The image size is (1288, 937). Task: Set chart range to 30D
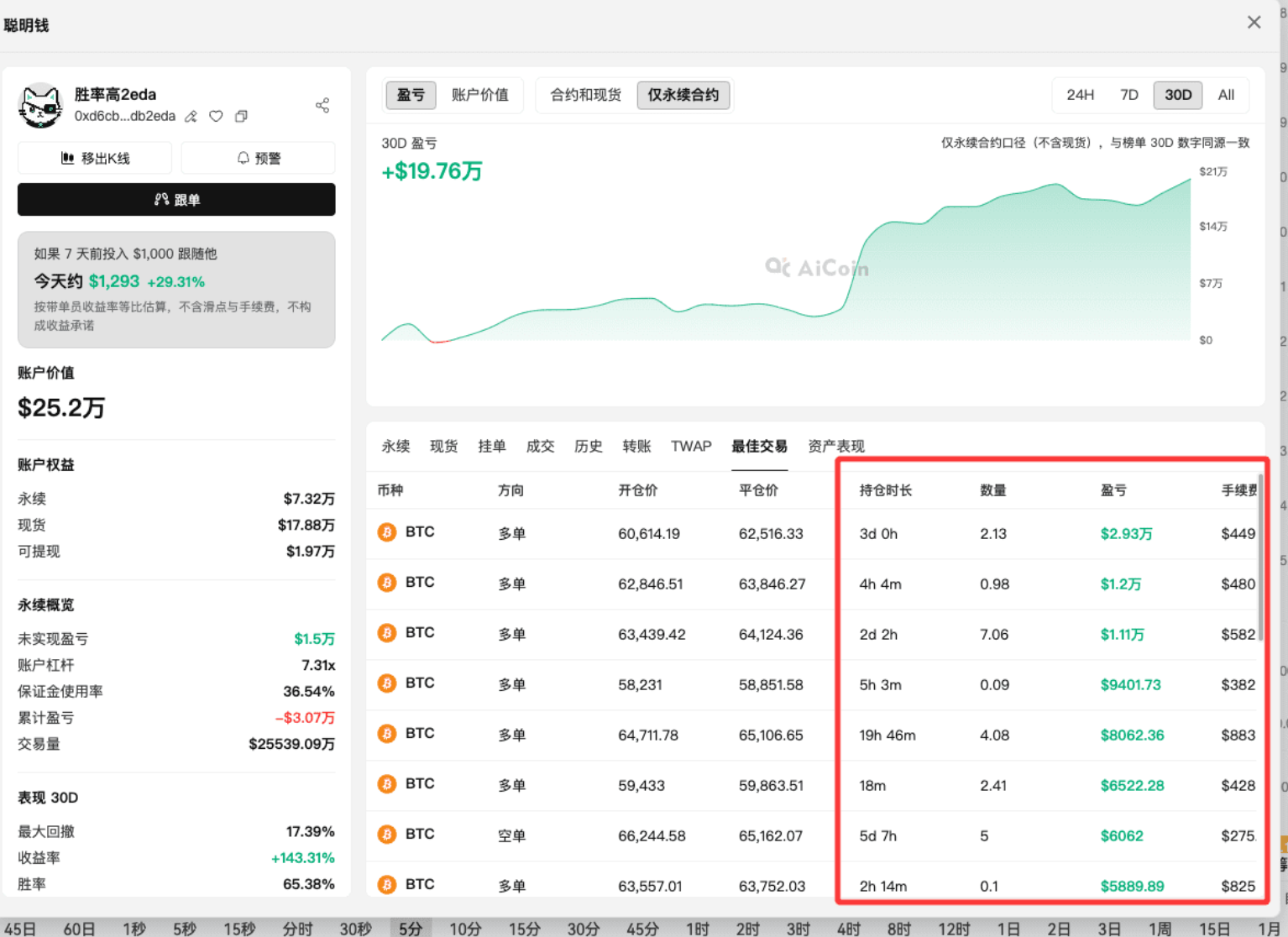[x=1178, y=95]
